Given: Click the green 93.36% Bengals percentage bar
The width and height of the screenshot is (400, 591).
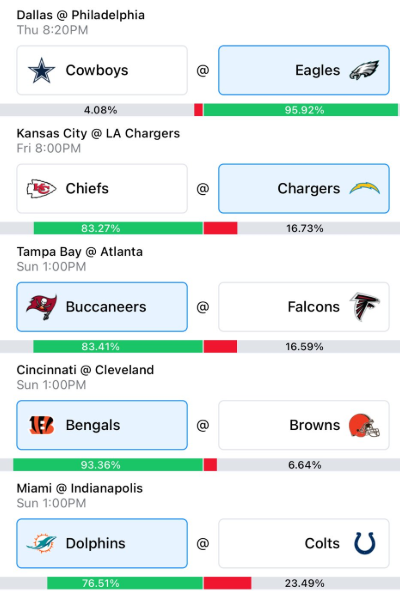Looking at the screenshot, I should click(x=108, y=465).
